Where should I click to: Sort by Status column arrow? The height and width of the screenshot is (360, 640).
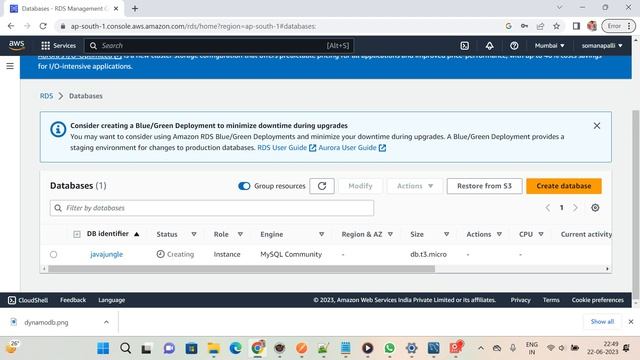coord(194,234)
